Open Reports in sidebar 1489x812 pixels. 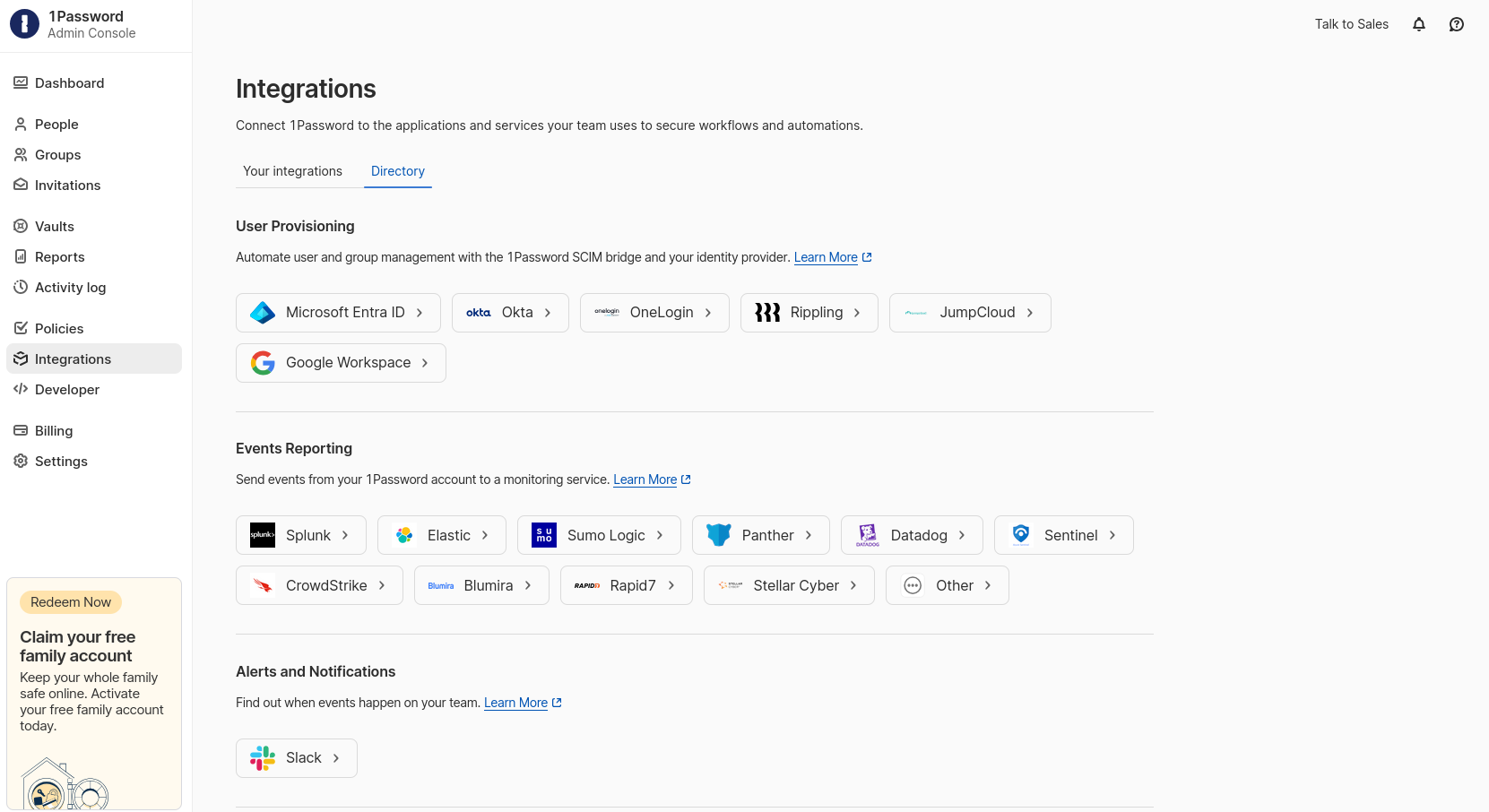click(94, 257)
